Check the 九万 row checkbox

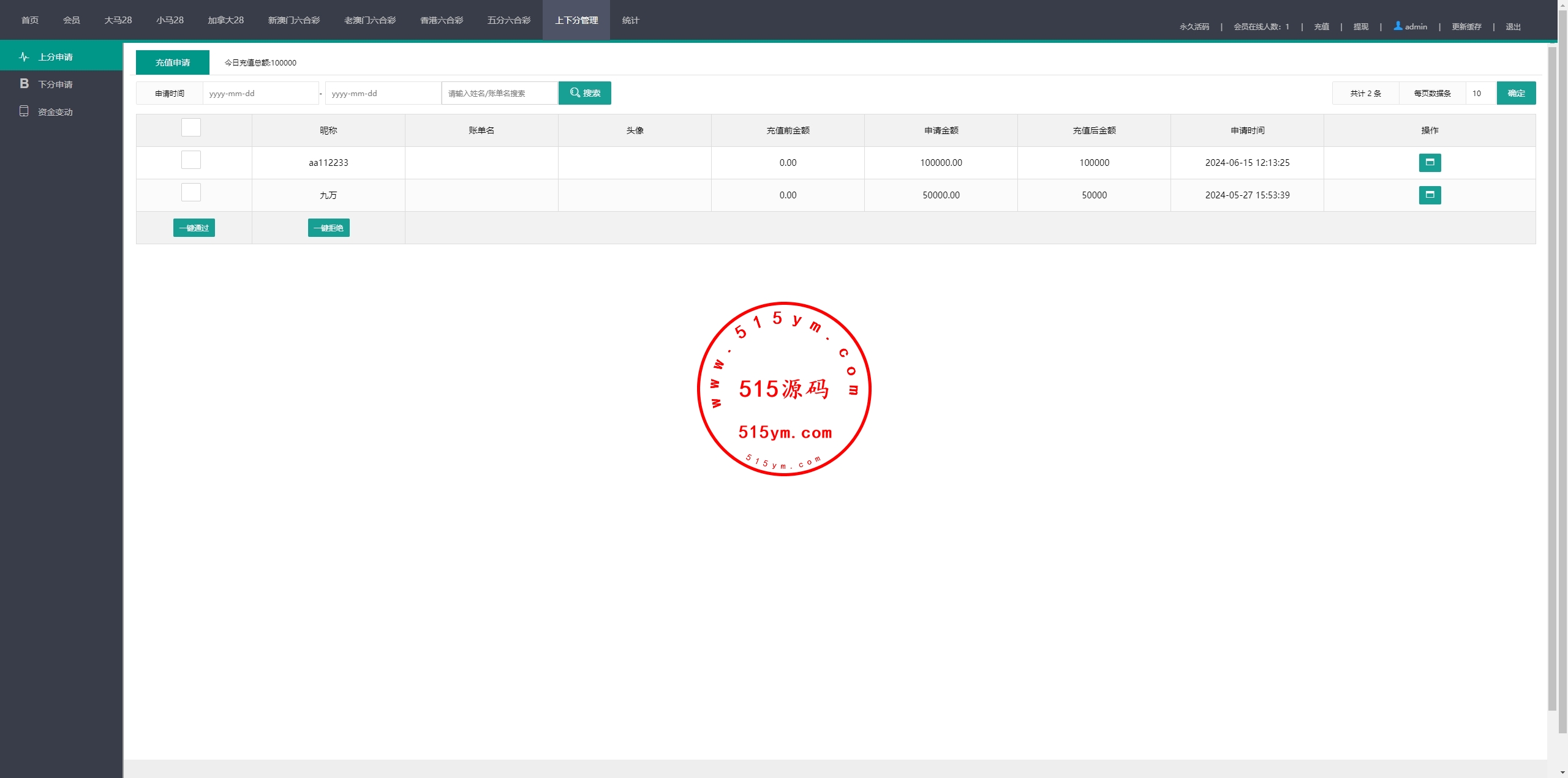point(191,193)
